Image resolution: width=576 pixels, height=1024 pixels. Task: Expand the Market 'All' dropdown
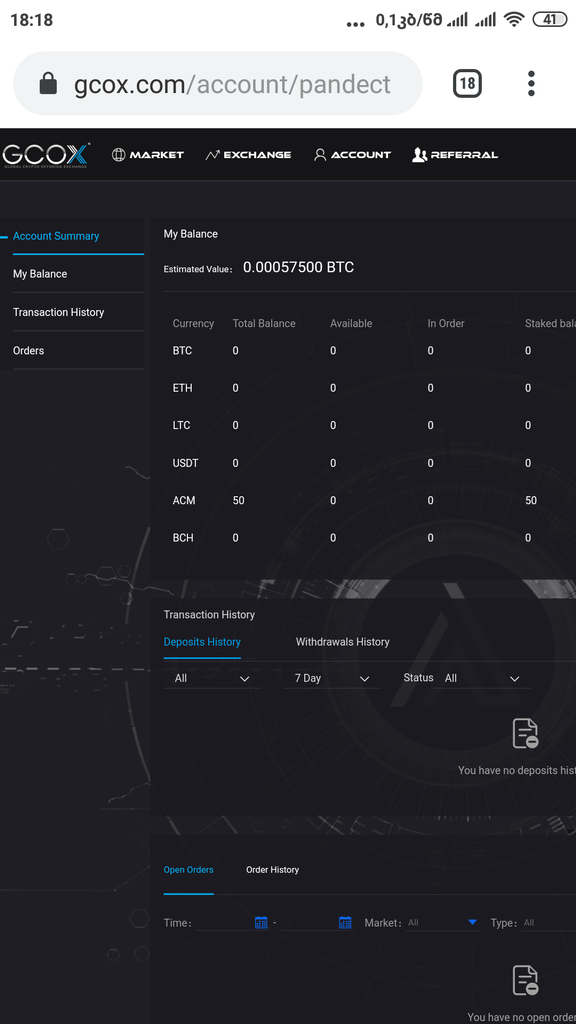click(x=443, y=923)
